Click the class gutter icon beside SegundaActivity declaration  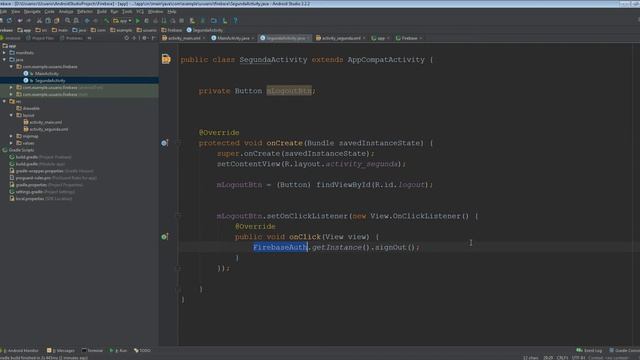tap(166, 59)
